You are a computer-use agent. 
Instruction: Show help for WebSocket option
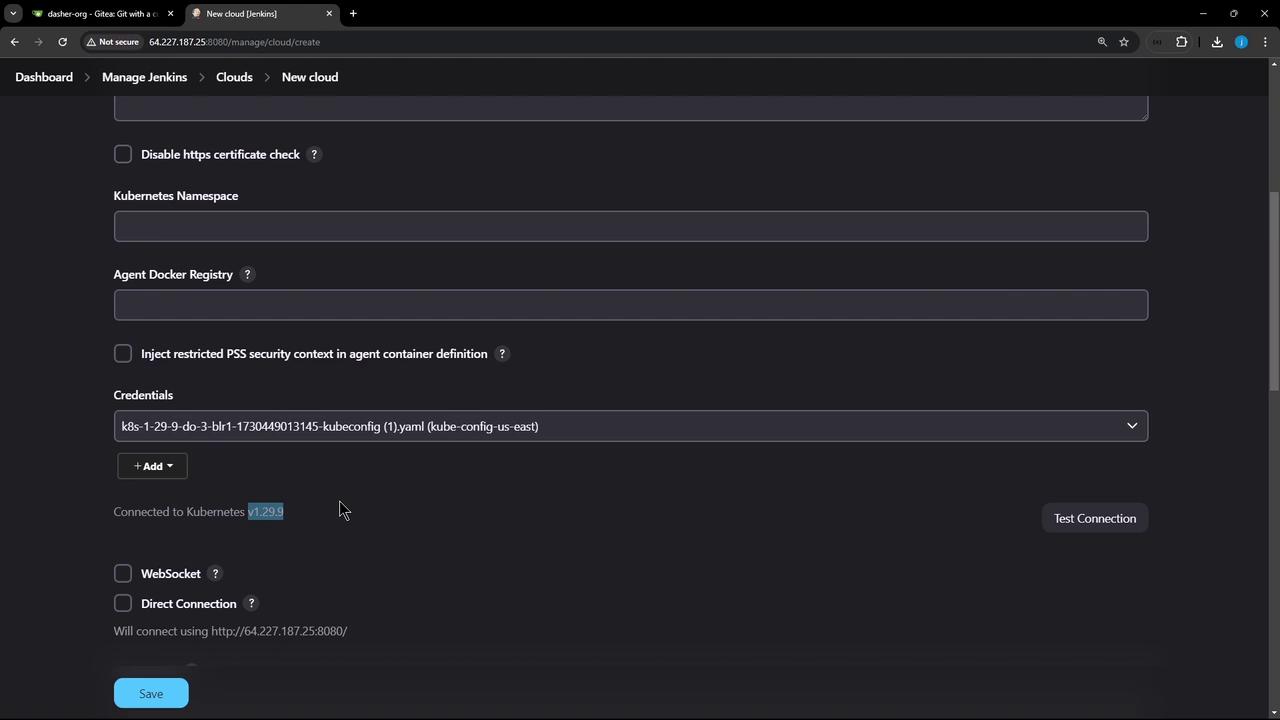point(215,574)
